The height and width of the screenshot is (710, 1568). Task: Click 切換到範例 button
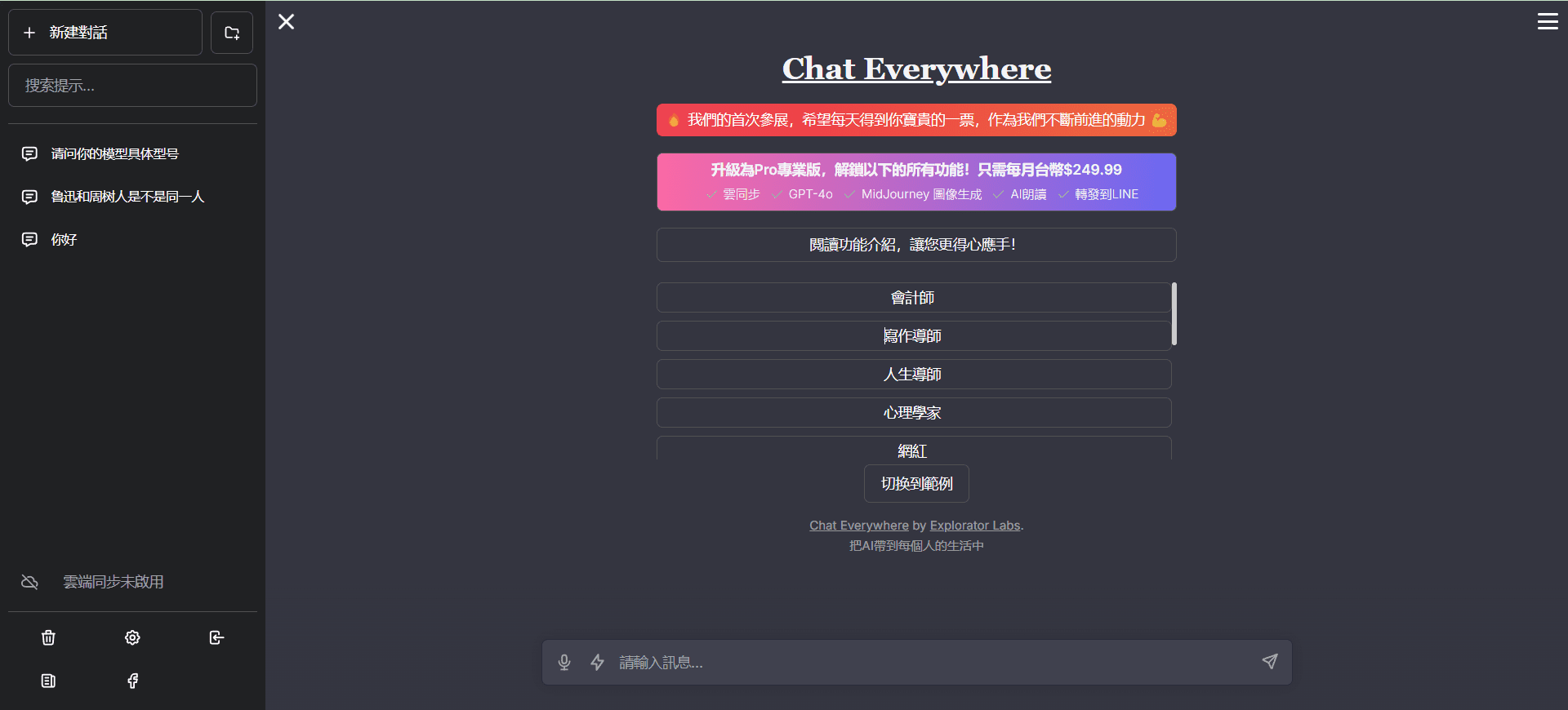[916, 484]
